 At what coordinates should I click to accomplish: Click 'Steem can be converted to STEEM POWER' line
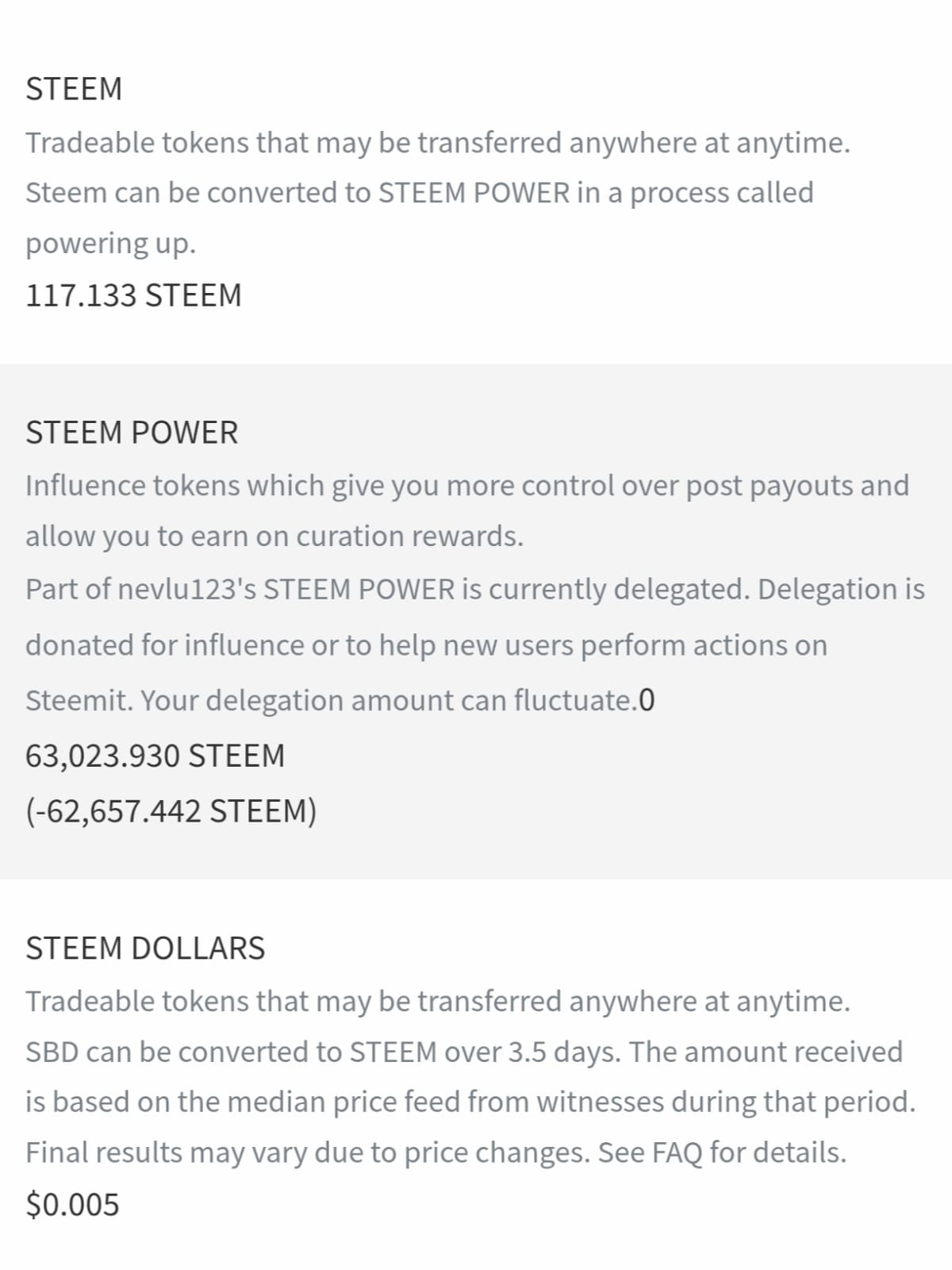[x=420, y=193]
